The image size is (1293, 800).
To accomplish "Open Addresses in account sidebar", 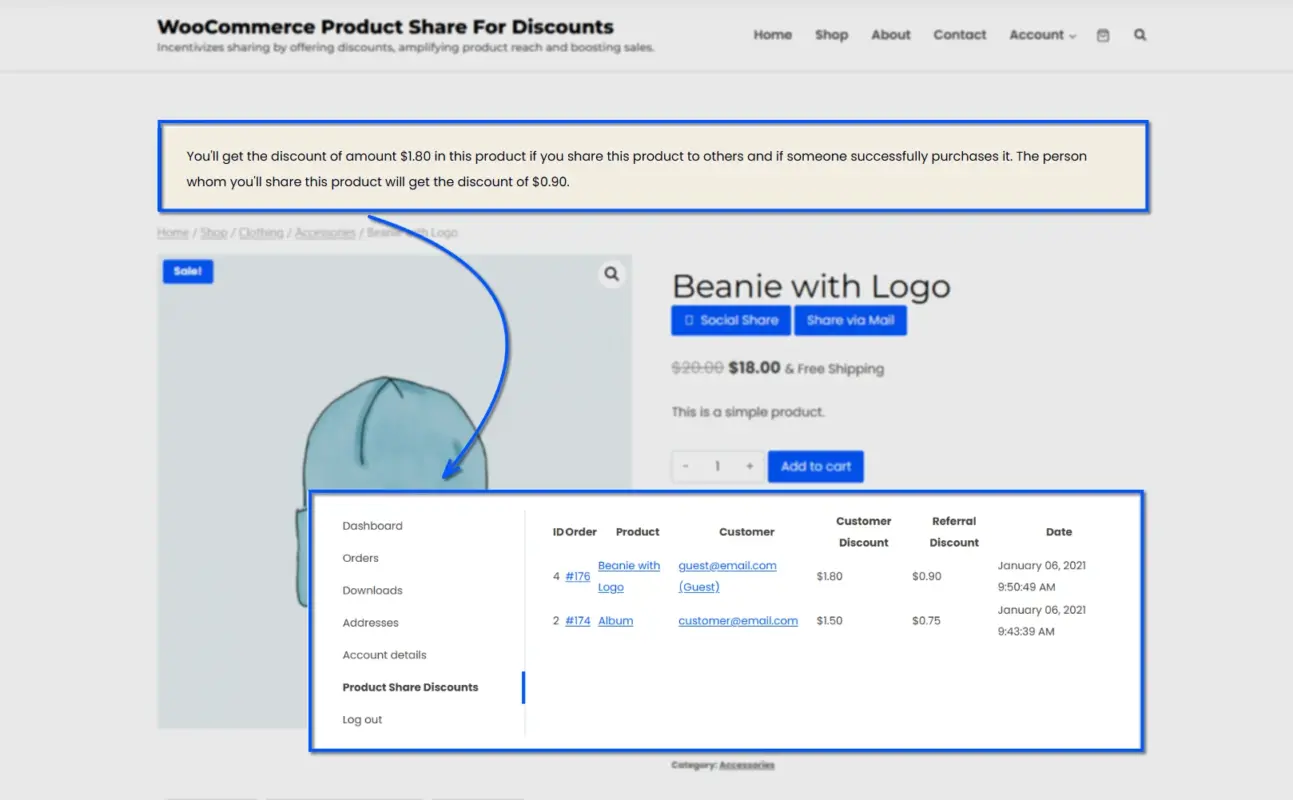I will 370,622.
